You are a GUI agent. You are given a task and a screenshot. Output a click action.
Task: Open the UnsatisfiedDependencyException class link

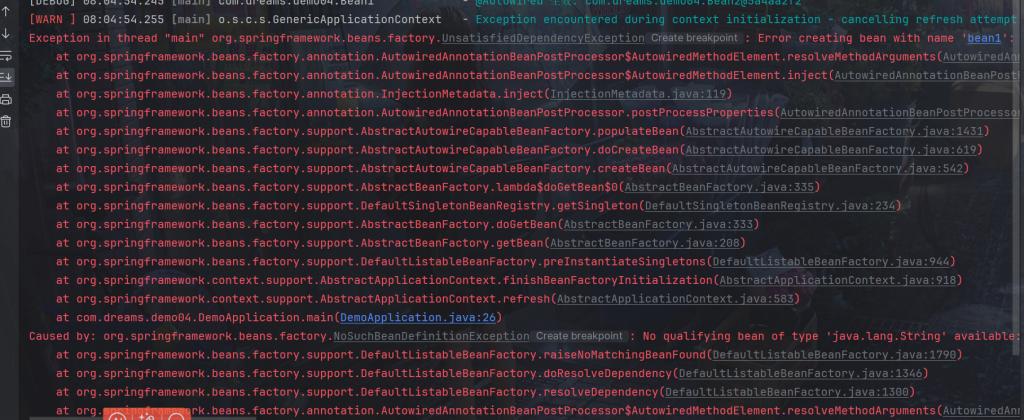(543, 38)
